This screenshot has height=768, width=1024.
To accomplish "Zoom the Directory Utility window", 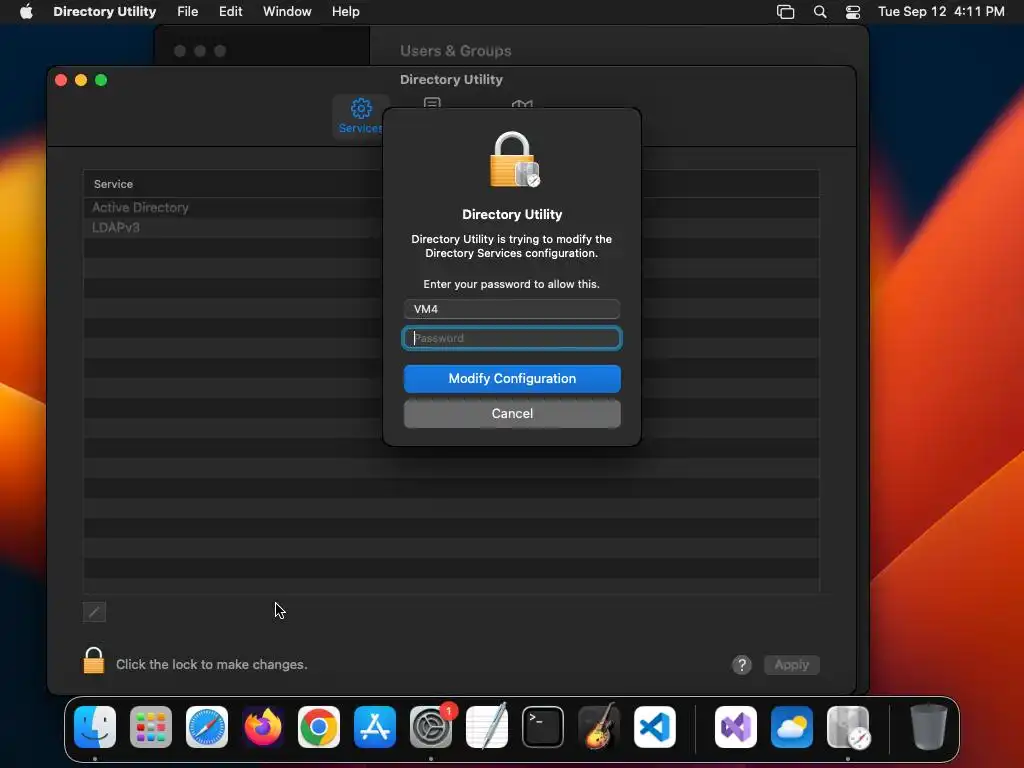I will (101, 80).
